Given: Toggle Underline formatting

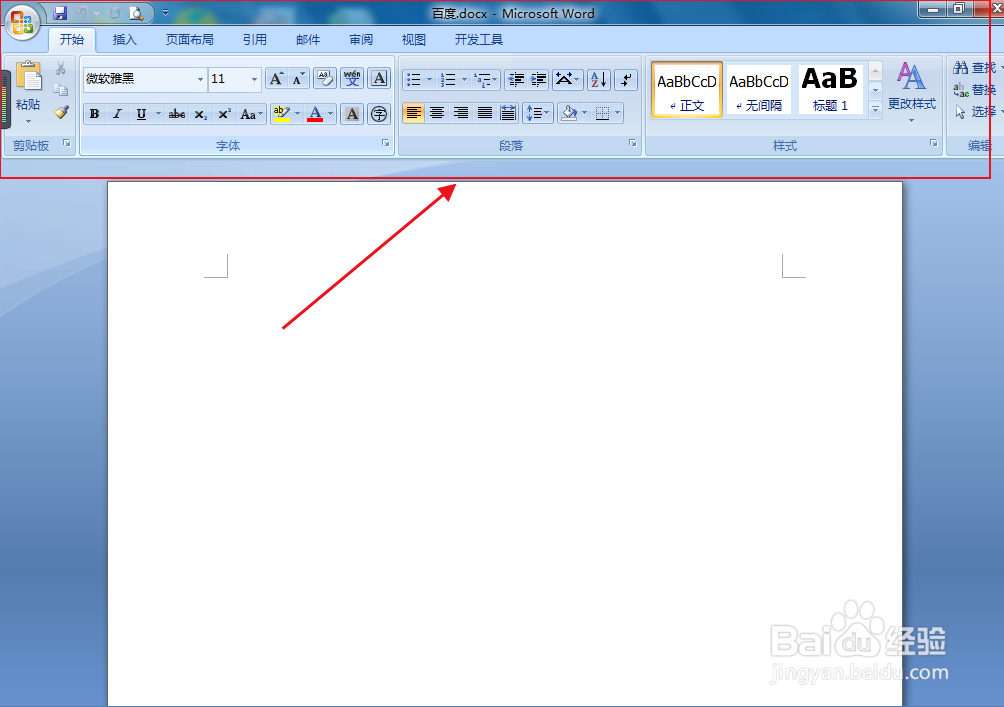Looking at the screenshot, I should pos(141,114).
